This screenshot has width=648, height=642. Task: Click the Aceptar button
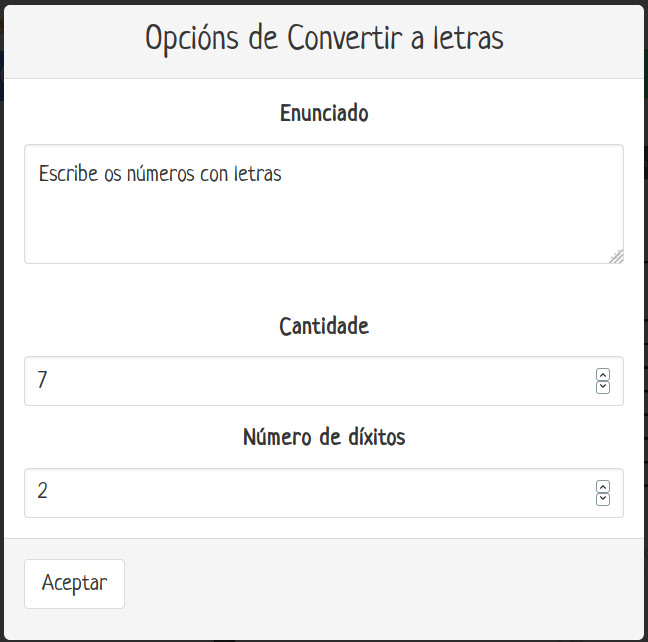tap(74, 584)
